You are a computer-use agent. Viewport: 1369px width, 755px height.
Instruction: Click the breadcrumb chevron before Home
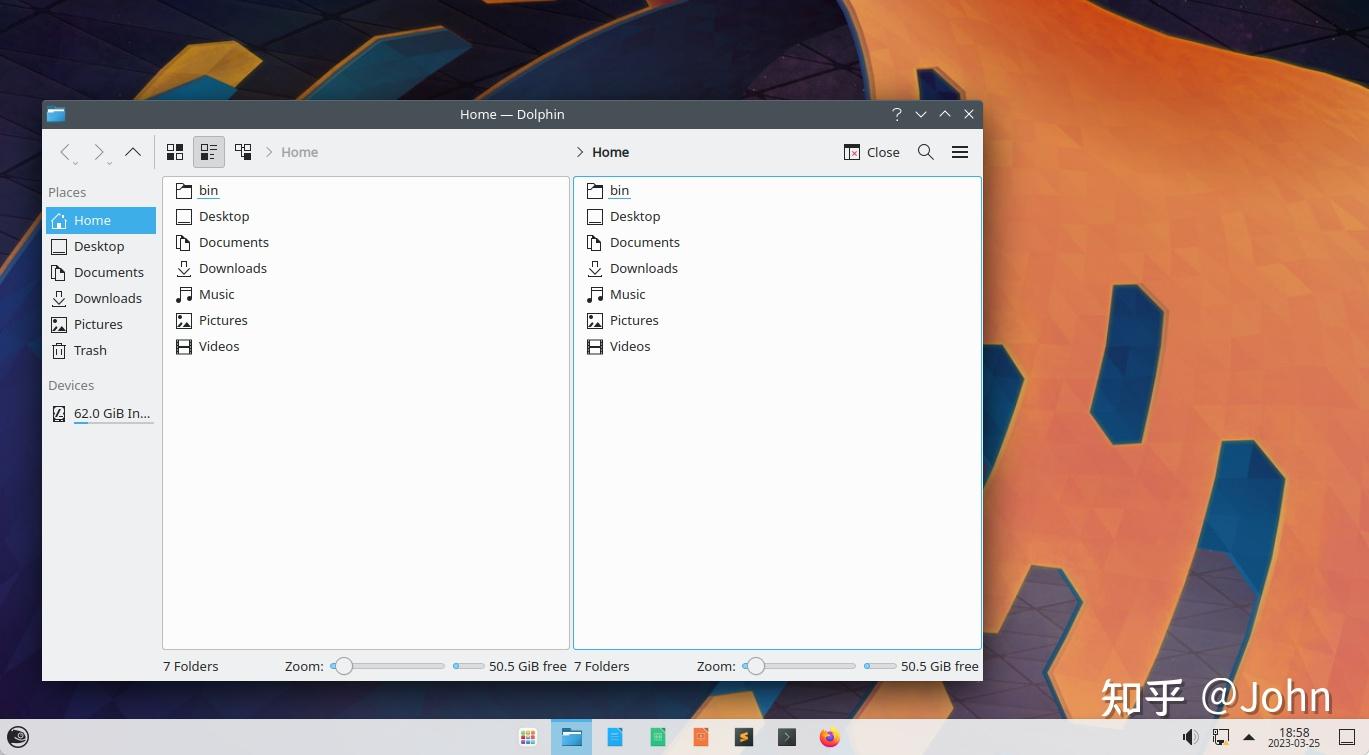(268, 152)
